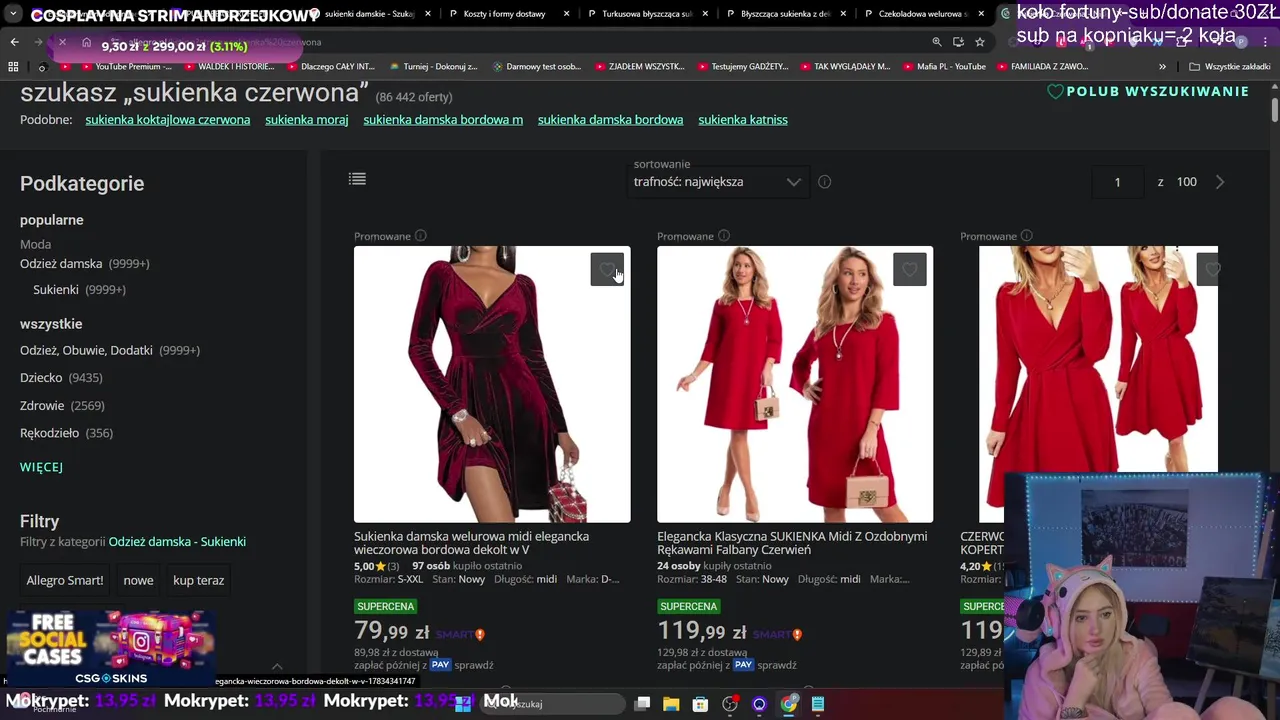This screenshot has width=1280, height=720.
Task: Show Promowane info for the second offer
Action: point(724,236)
